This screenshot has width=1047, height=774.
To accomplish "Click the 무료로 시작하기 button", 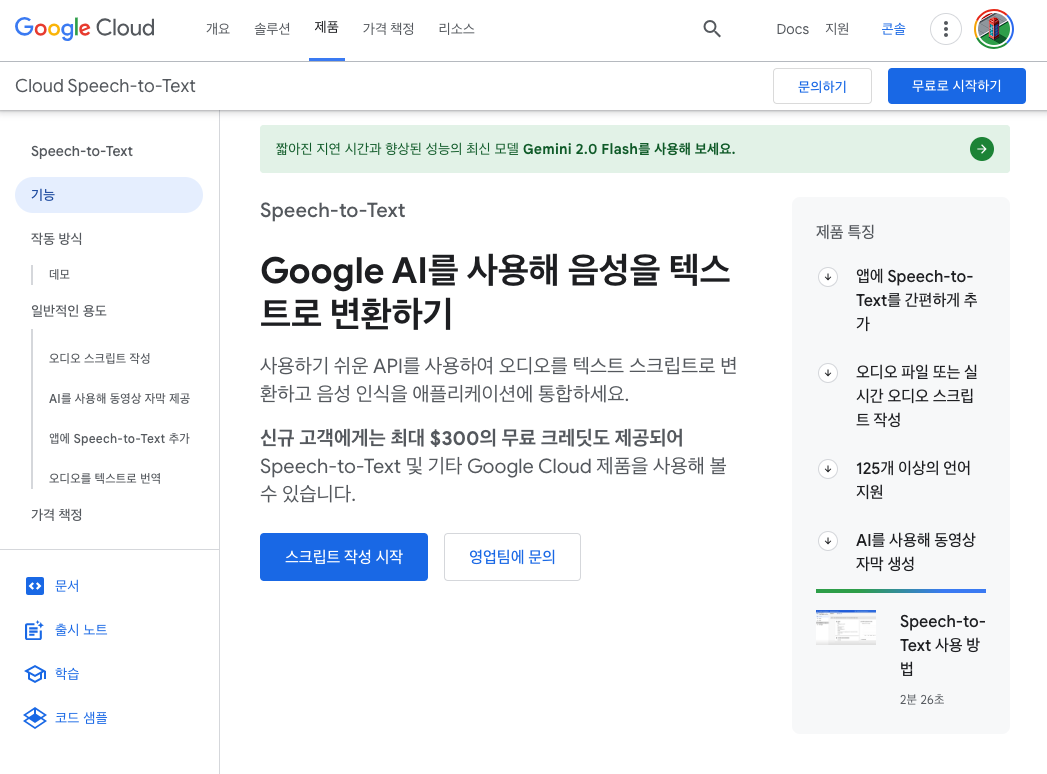I will 956,86.
